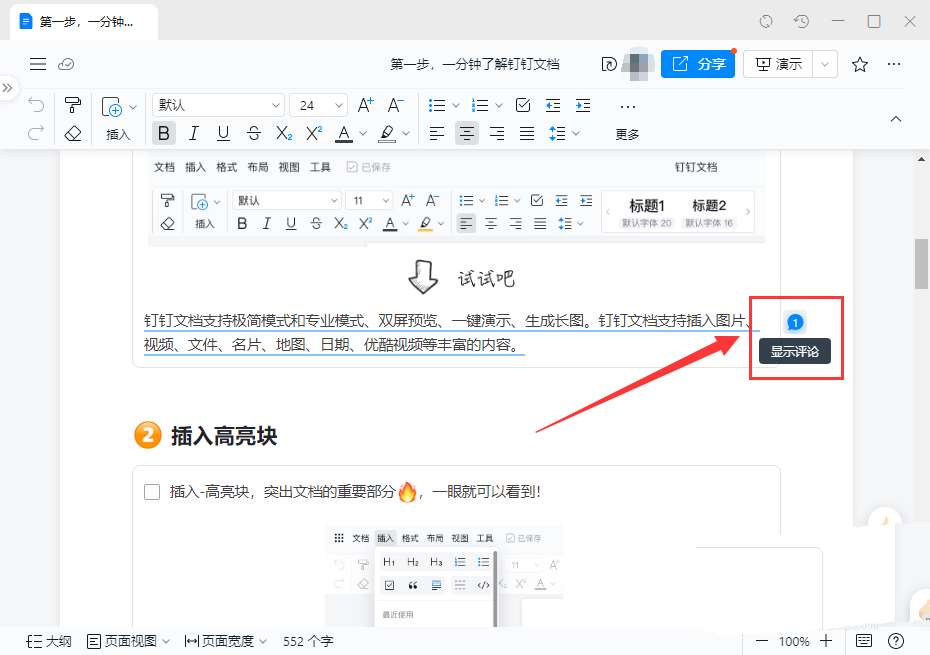Select the format painter in the top toolbar
Viewport: 930px width, 655px height.
[x=73, y=106]
